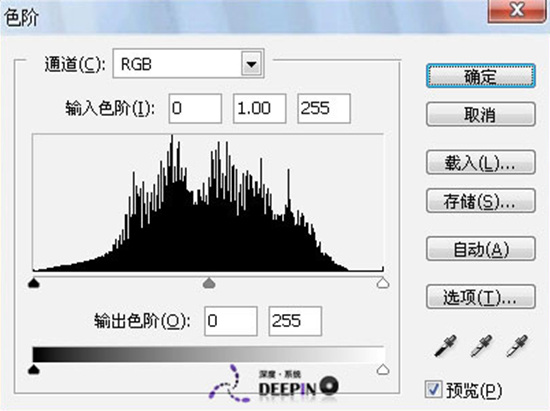The width and height of the screenshot is (550, 411).
Task: Click the 自动(A) auto button
Action: tap(481, 249)
